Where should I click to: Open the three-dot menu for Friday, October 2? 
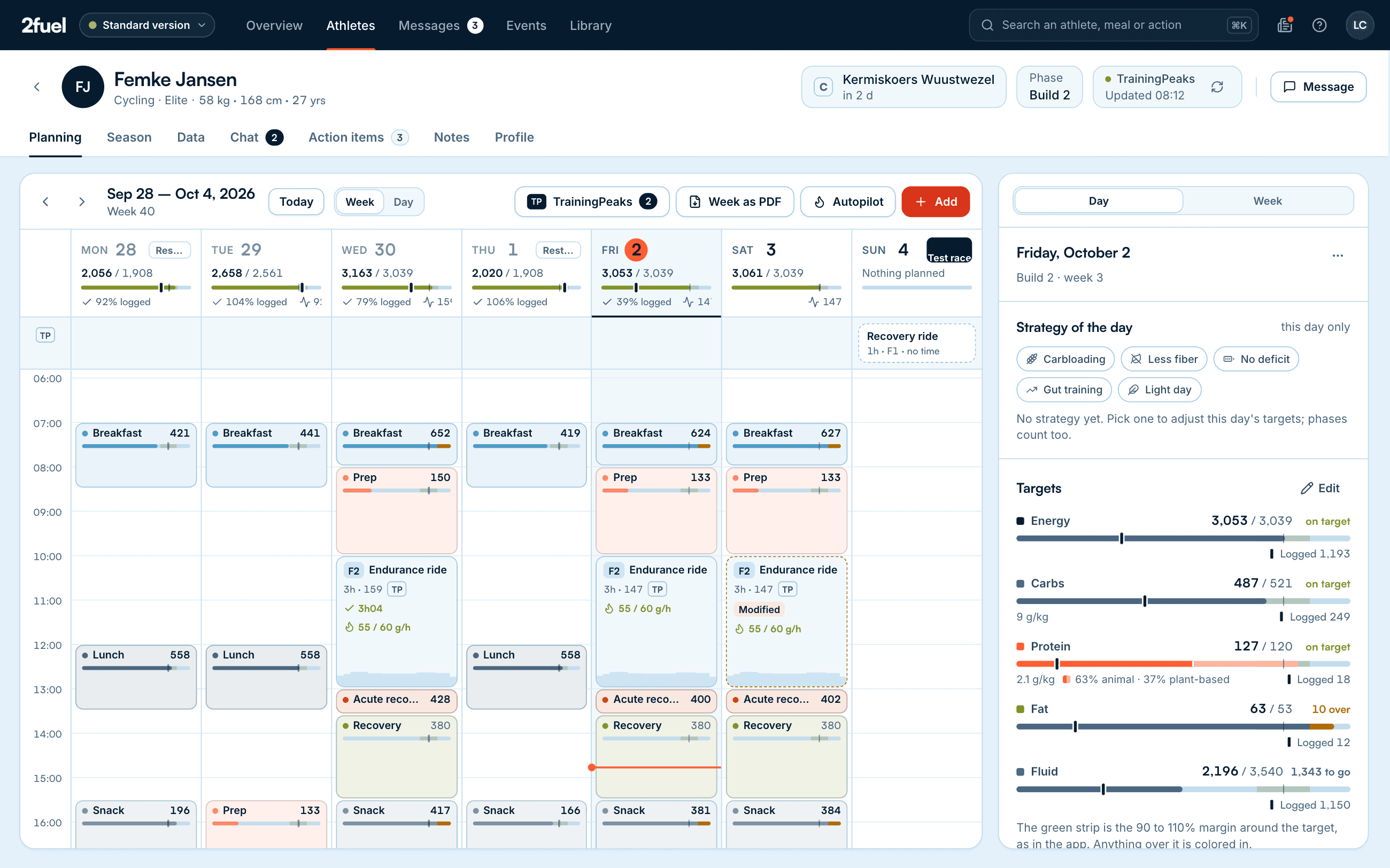(x=1337, y=255)
